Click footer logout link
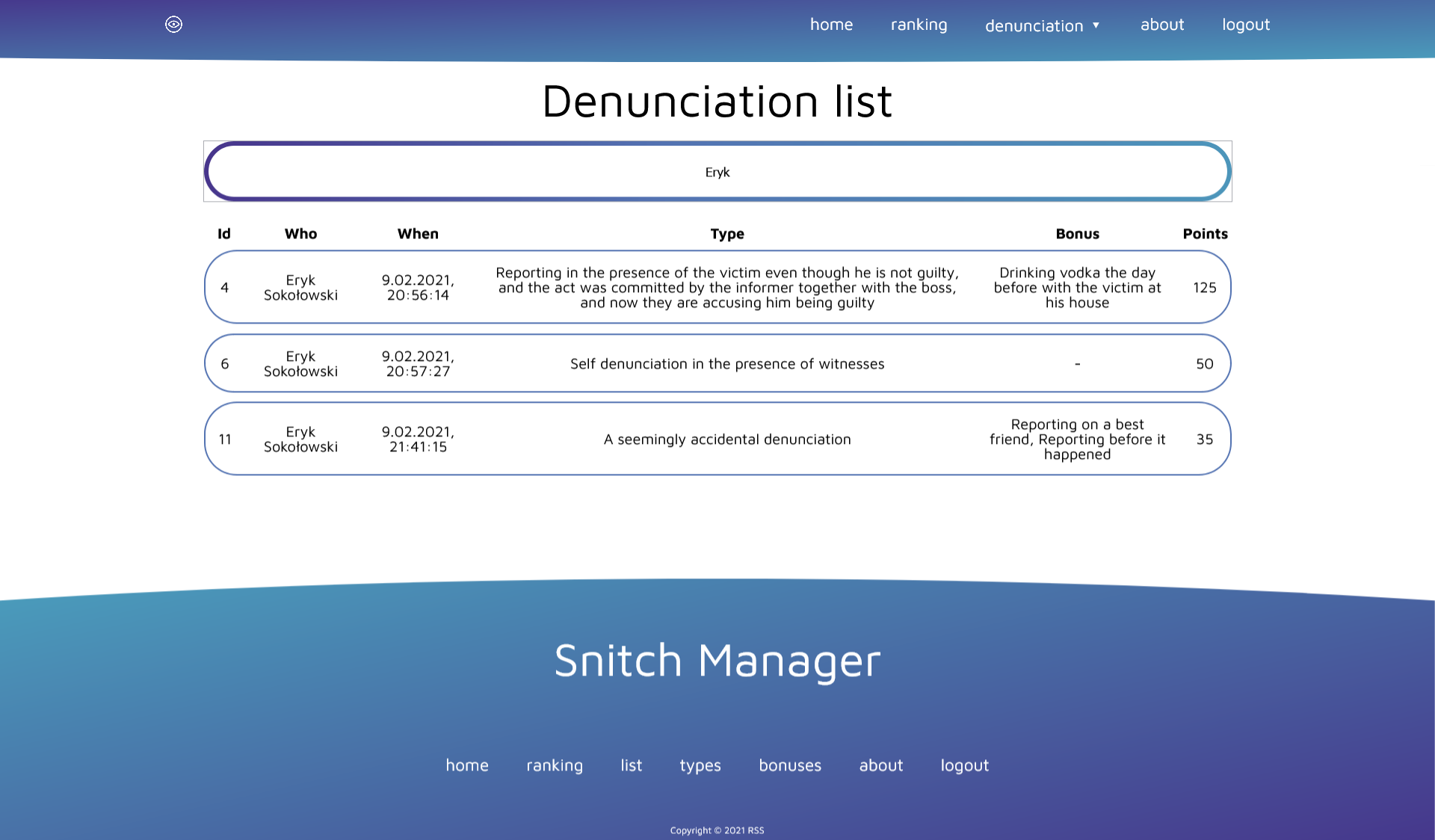 tap(964, 765)
